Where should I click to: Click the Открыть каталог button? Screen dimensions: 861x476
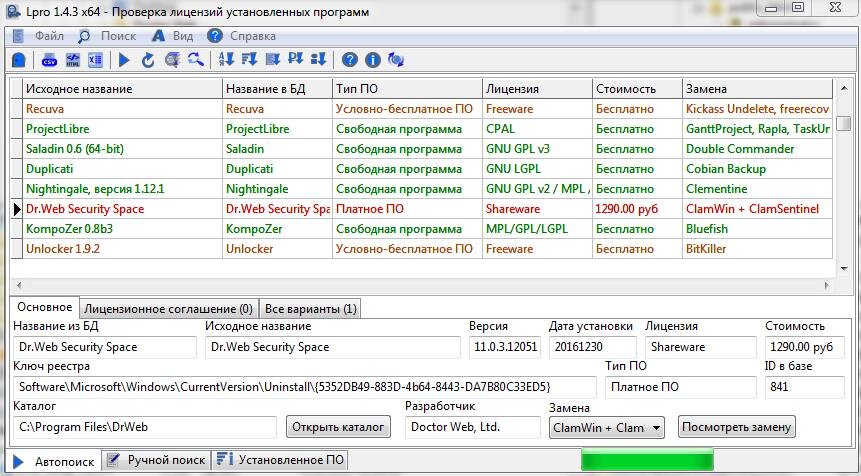point(338,427)
